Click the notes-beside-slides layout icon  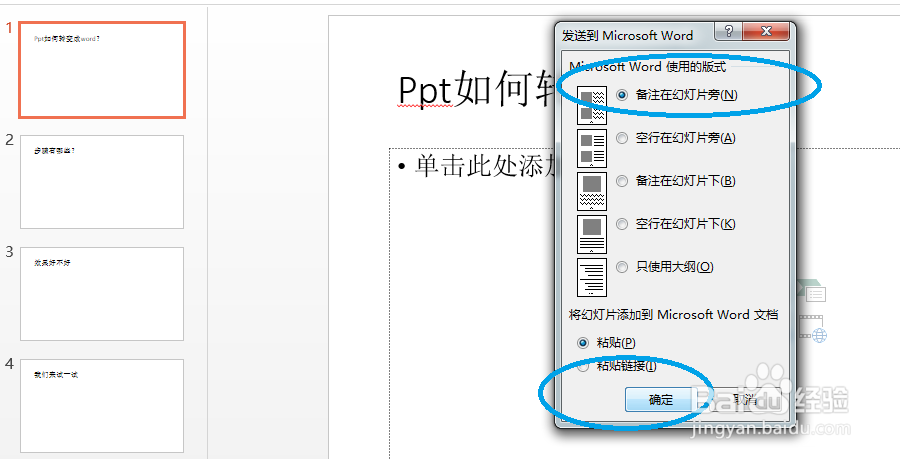click(x=592, y=105)
